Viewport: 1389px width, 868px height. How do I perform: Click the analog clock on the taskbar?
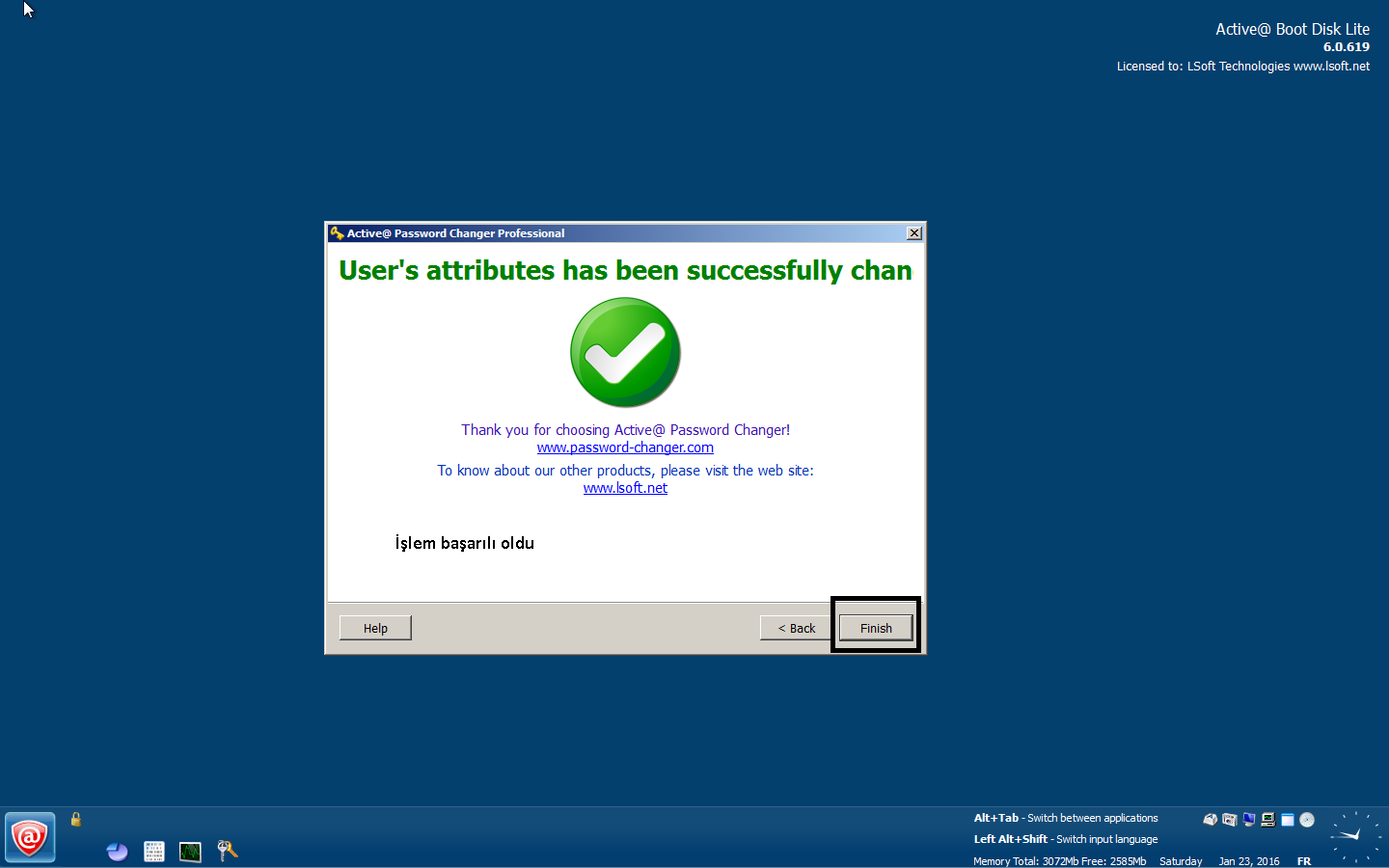[x=1355, y=836]
